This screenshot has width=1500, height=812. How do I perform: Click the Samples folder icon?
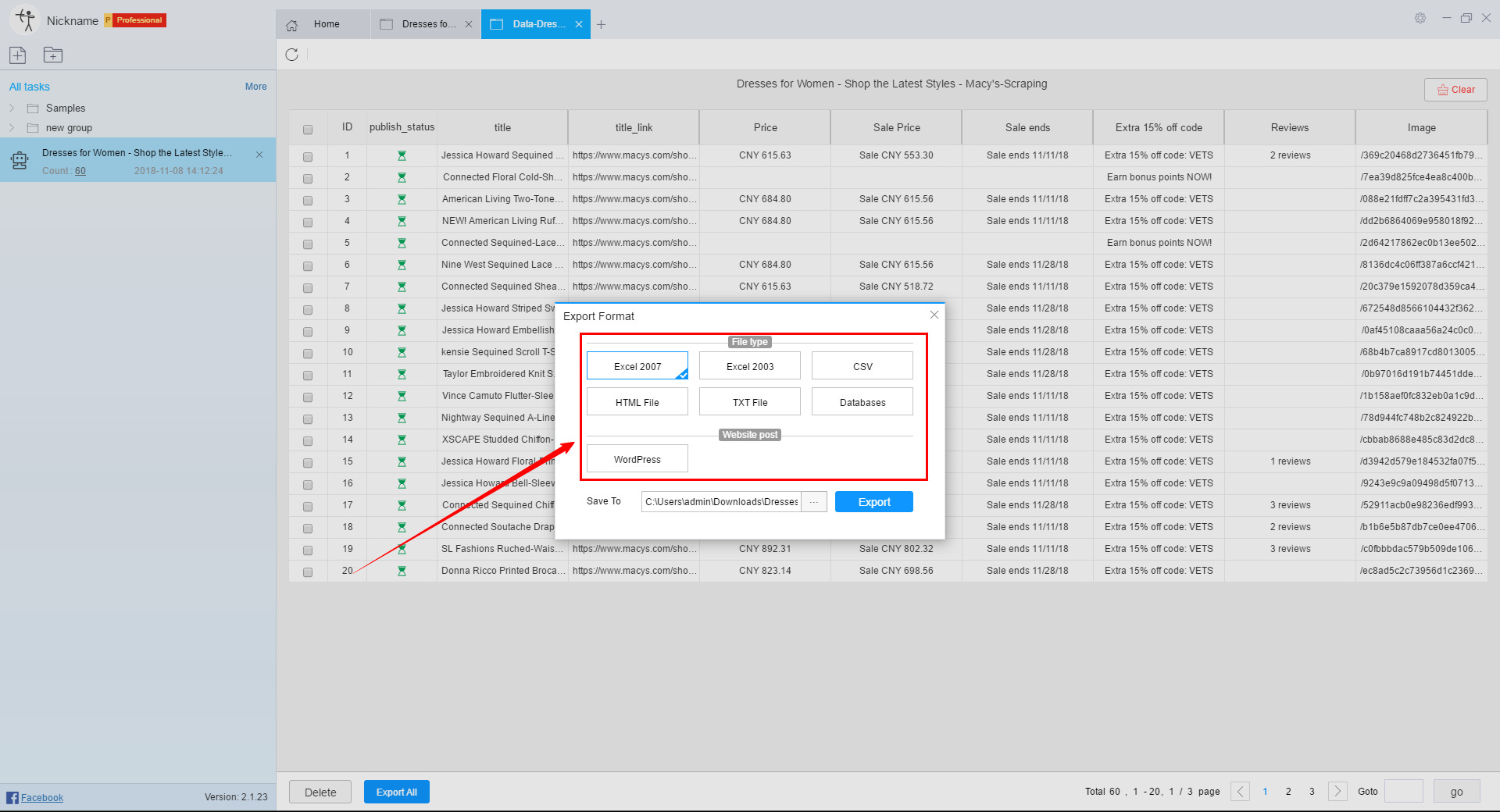pyautogui.click(x=33, y=108)
